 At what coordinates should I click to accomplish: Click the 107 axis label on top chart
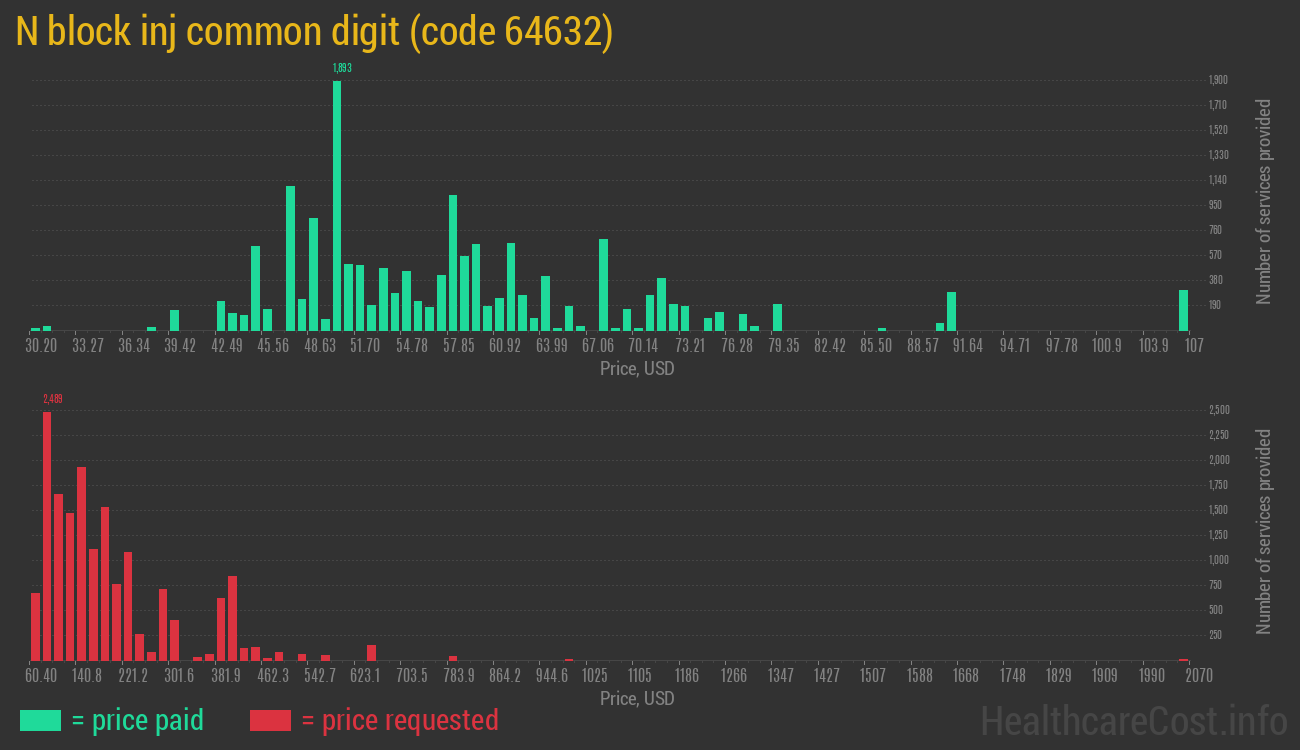[x=1193, y=345]
